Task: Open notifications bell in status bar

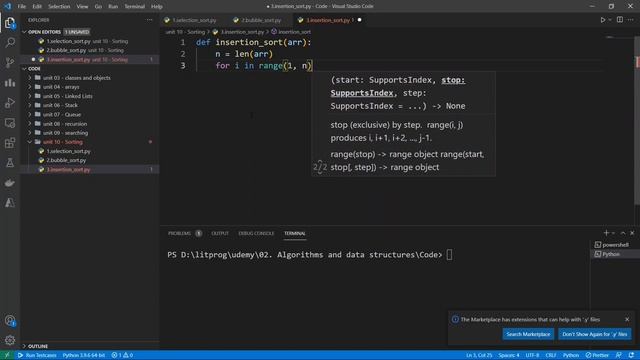Action: [x=631, y=355]
